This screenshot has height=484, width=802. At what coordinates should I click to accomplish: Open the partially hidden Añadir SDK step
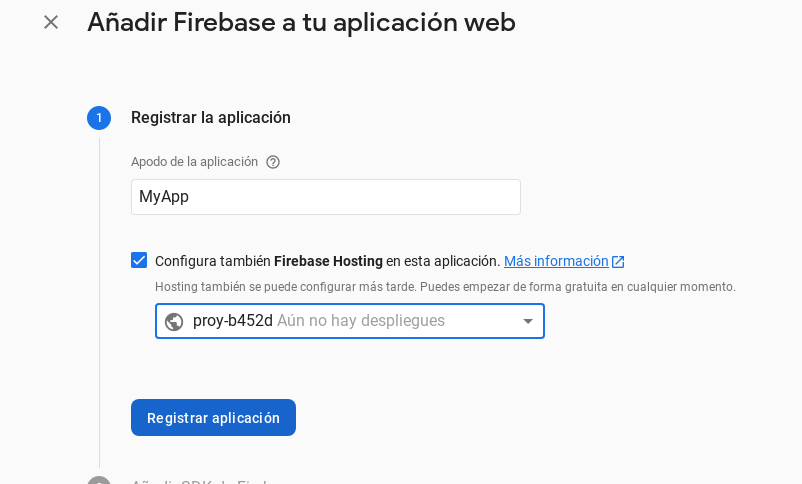(x=200, y=481)
